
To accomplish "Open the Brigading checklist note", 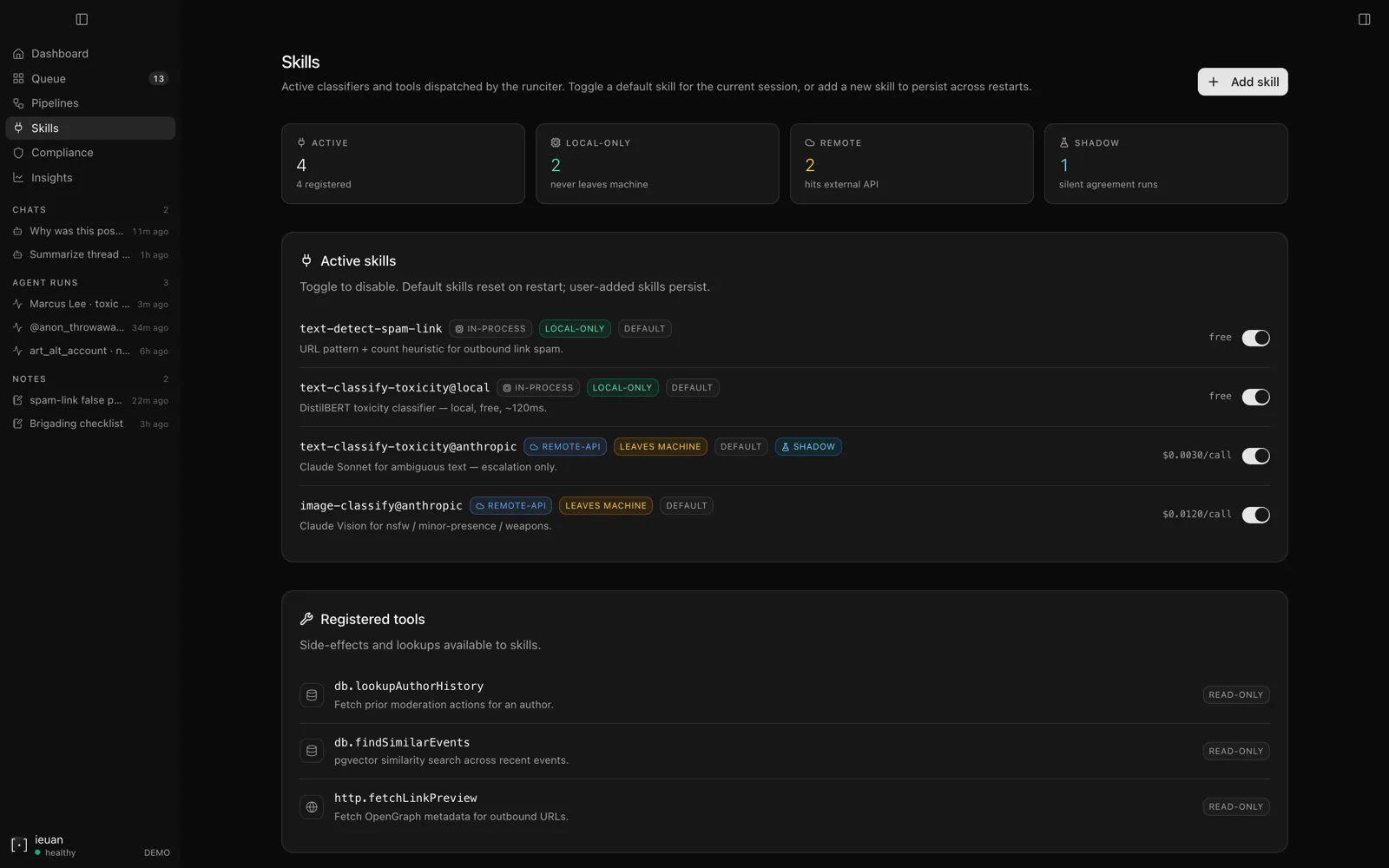I will 90,424.
